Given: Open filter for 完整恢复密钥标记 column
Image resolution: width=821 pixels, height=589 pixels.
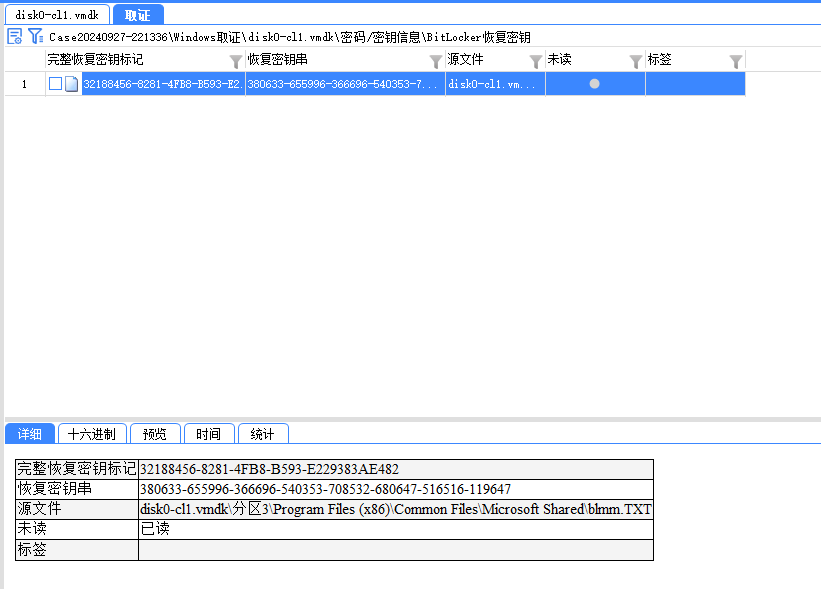Looking at the screenshot, I should pyautogui.click(x=236, y=61).
